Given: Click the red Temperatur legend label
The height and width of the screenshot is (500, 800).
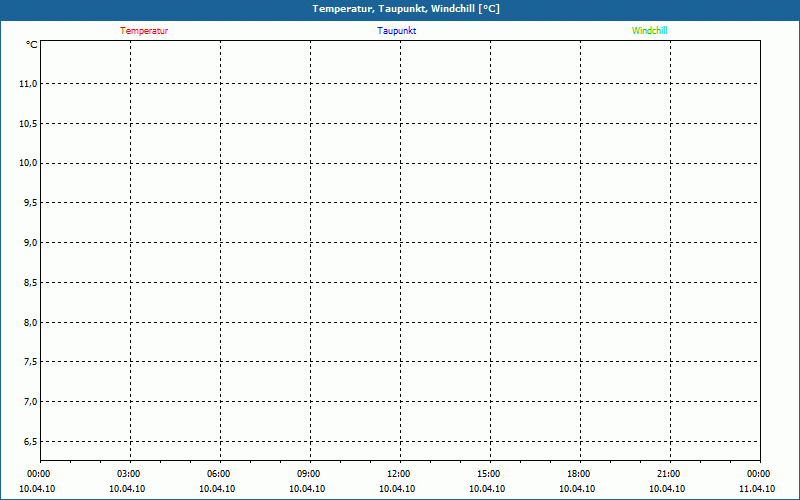Looking at the screenshot, I should [x=144, y=31].
